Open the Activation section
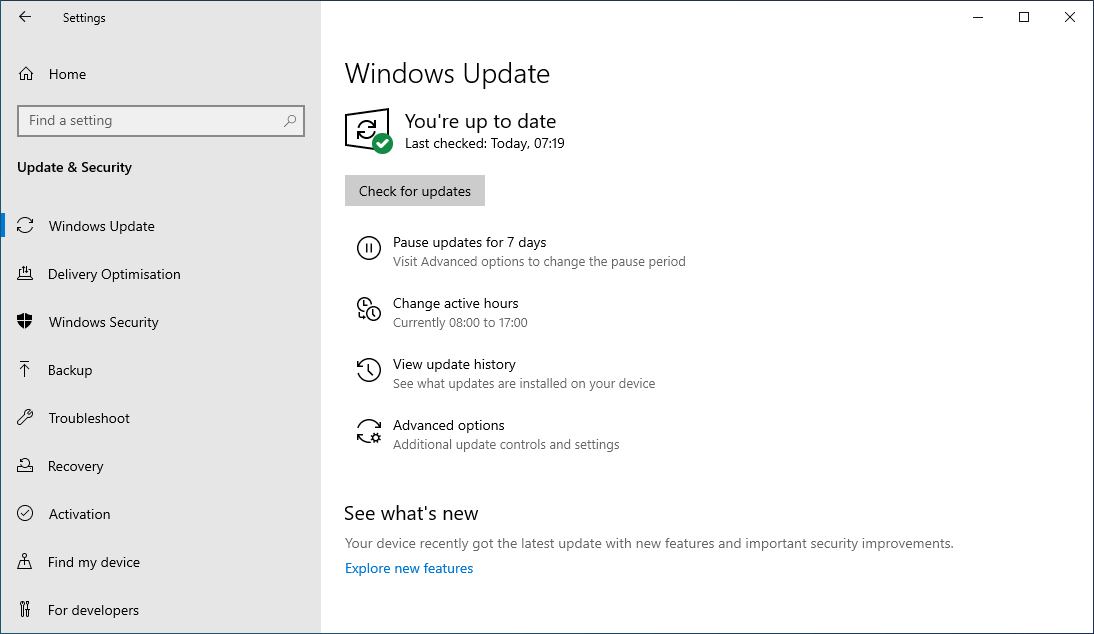The width and height of the screenshot is (1094, 634). point(79,515)
